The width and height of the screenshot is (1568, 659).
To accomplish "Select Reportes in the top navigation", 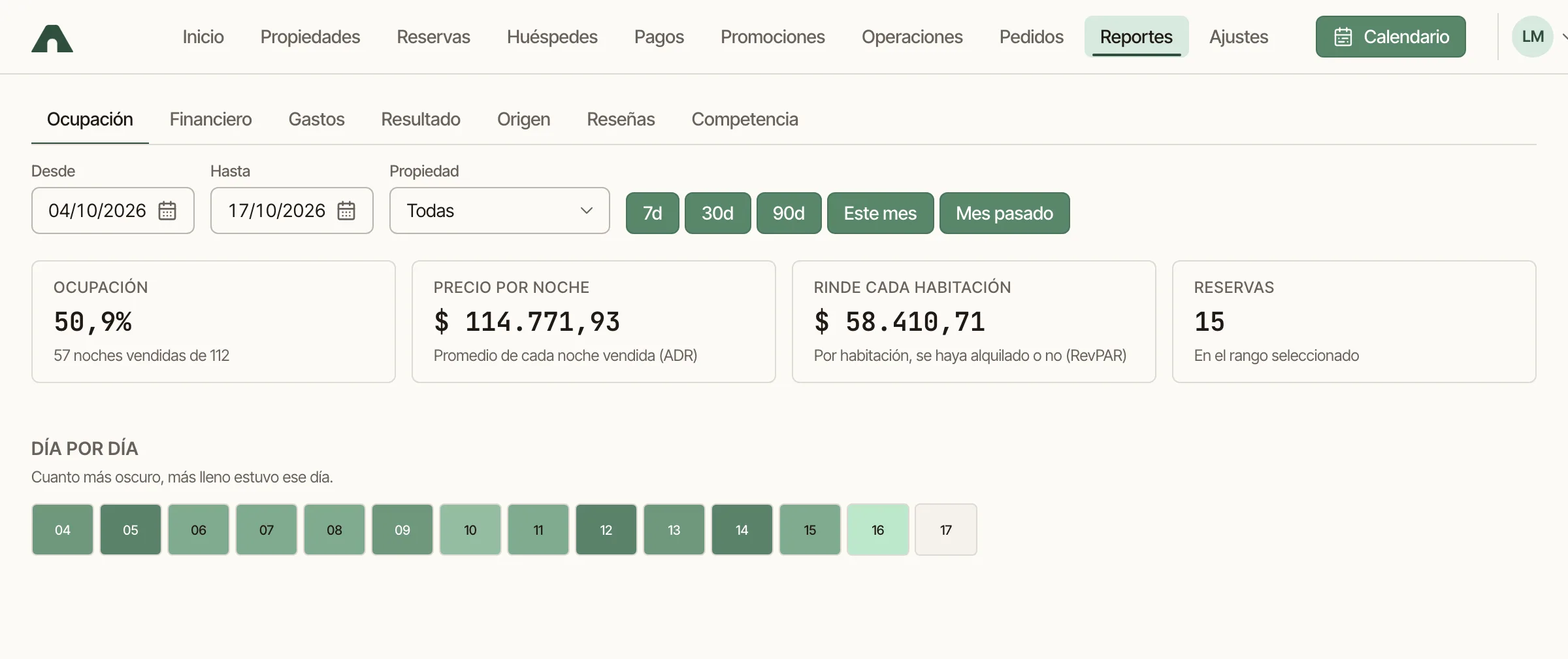I will [1136, 37].
